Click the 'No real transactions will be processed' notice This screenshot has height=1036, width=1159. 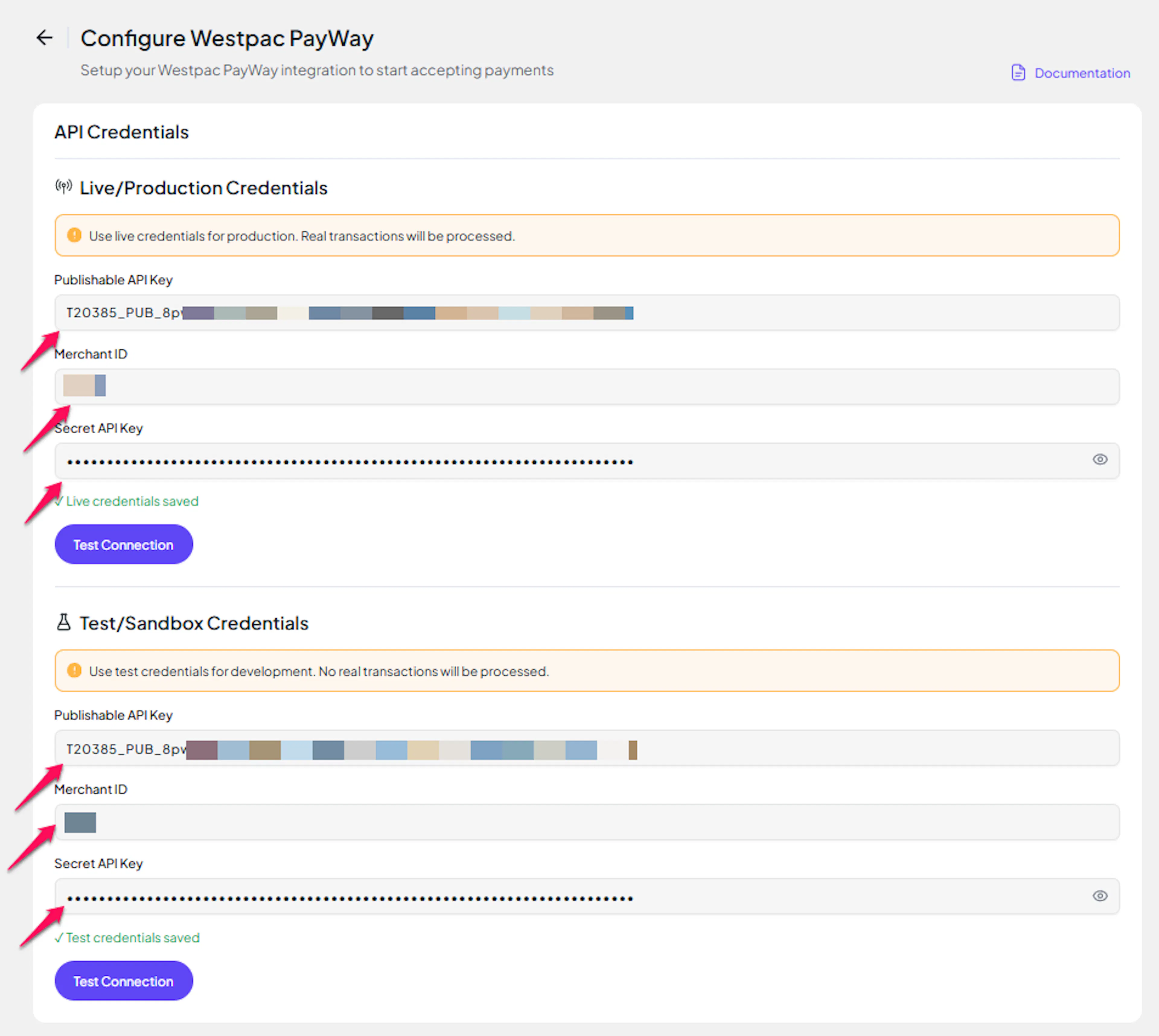[x=587, y=671]
